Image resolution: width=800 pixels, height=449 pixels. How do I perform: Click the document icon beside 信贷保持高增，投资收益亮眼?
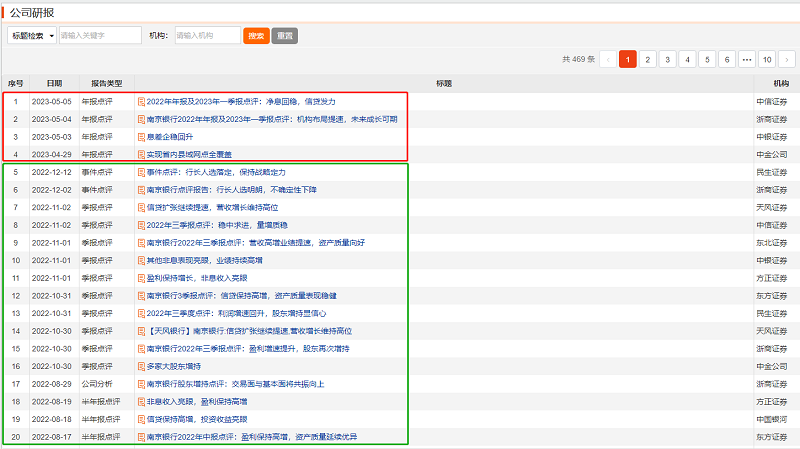pos(141,419)
